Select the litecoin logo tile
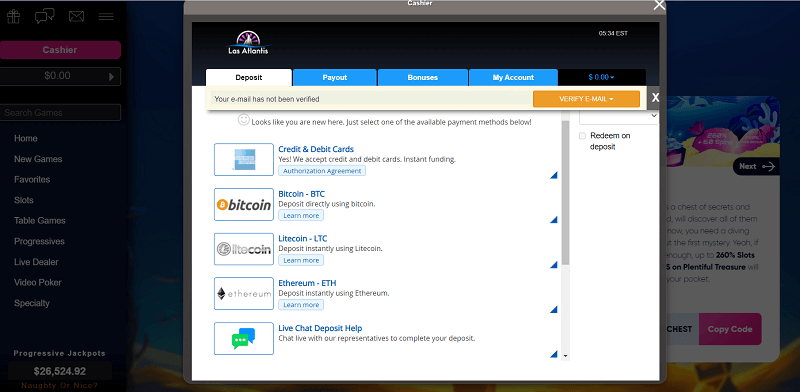This screenshot has height=392, width=800. [244, 249]
